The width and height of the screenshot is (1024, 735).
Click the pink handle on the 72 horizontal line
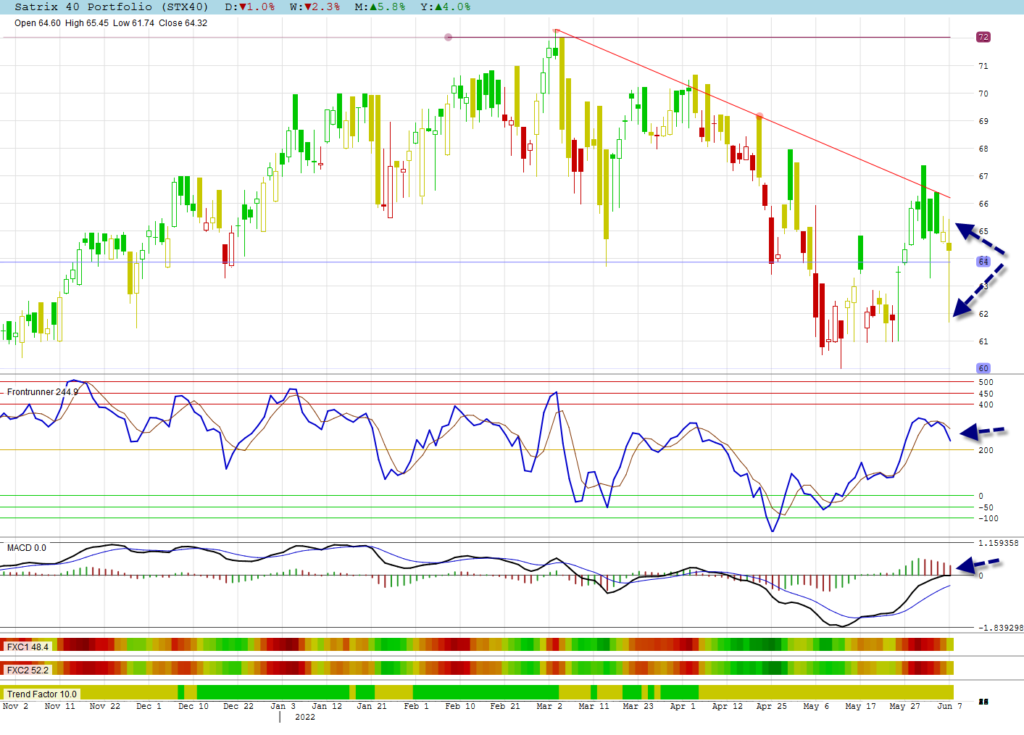(448, 37)
